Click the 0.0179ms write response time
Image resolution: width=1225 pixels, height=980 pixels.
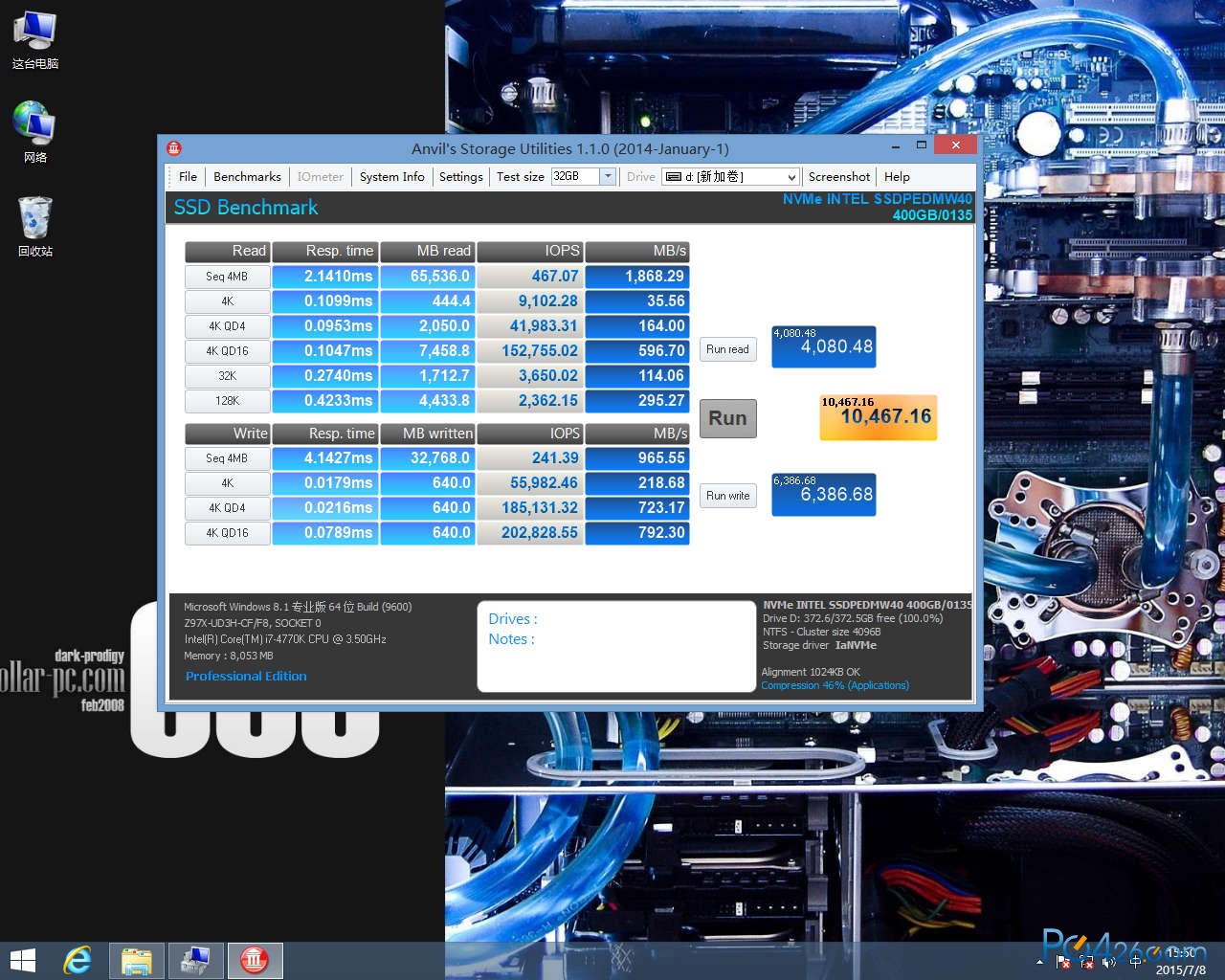tap(324, 483)
